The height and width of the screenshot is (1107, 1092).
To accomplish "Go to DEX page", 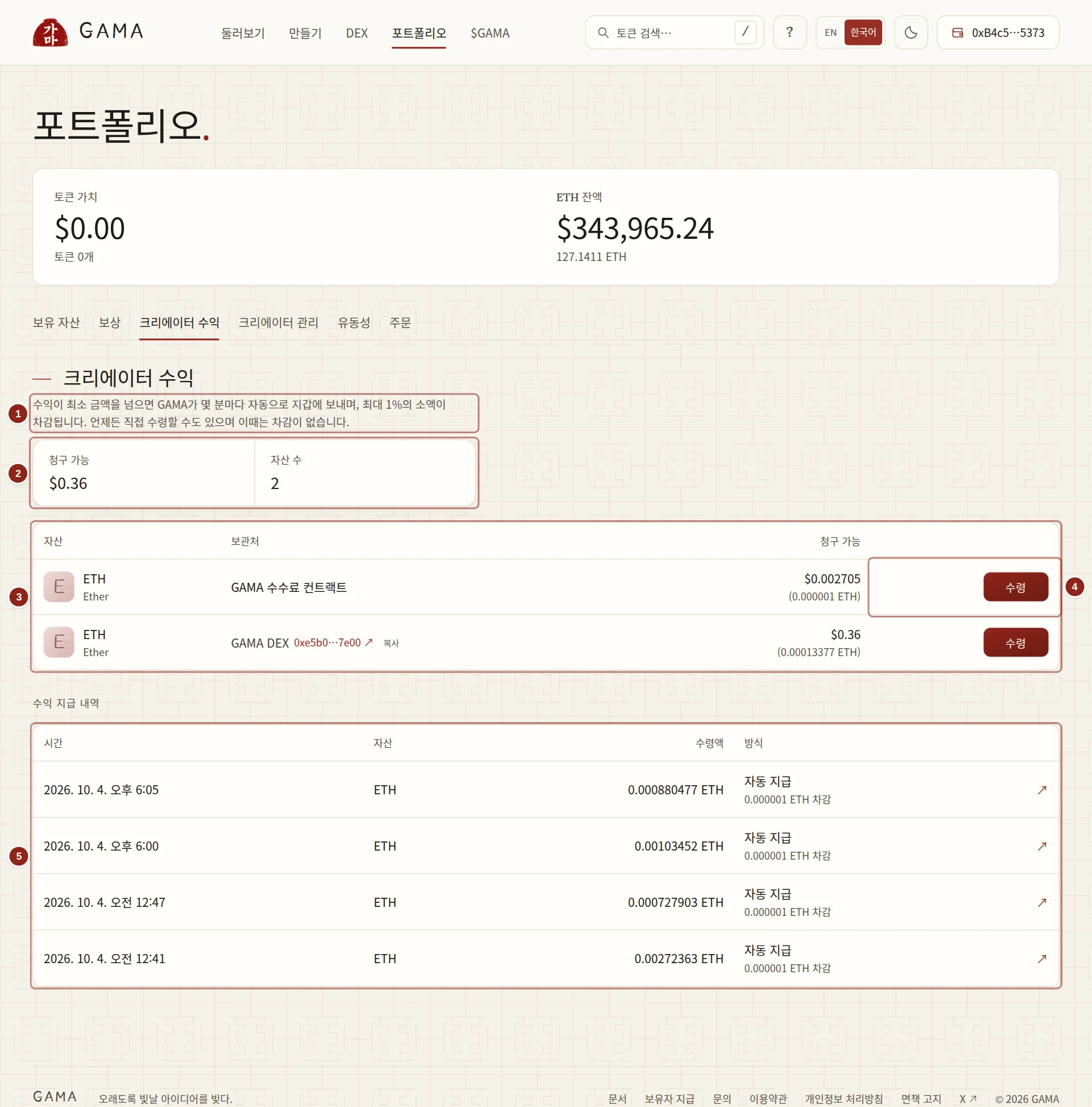I will pyautogui.click(x=357, y=33).
